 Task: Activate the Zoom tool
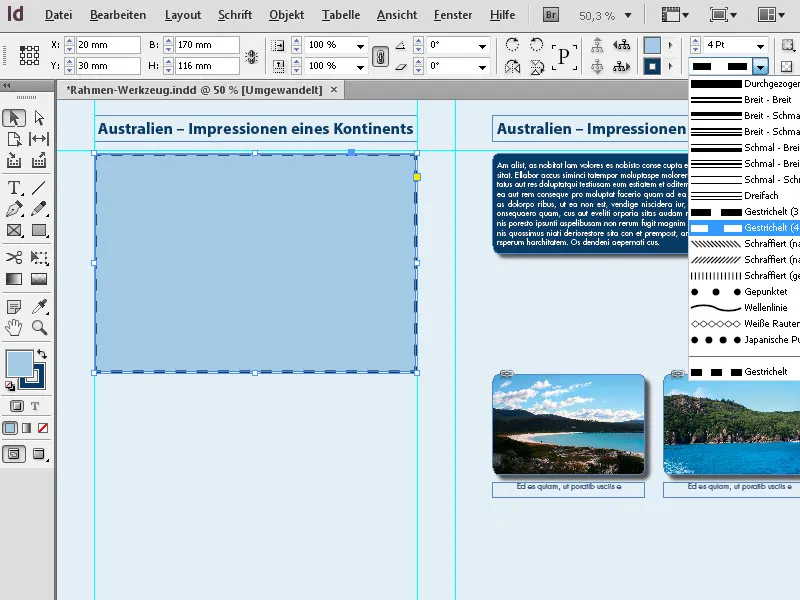[38, 327]
